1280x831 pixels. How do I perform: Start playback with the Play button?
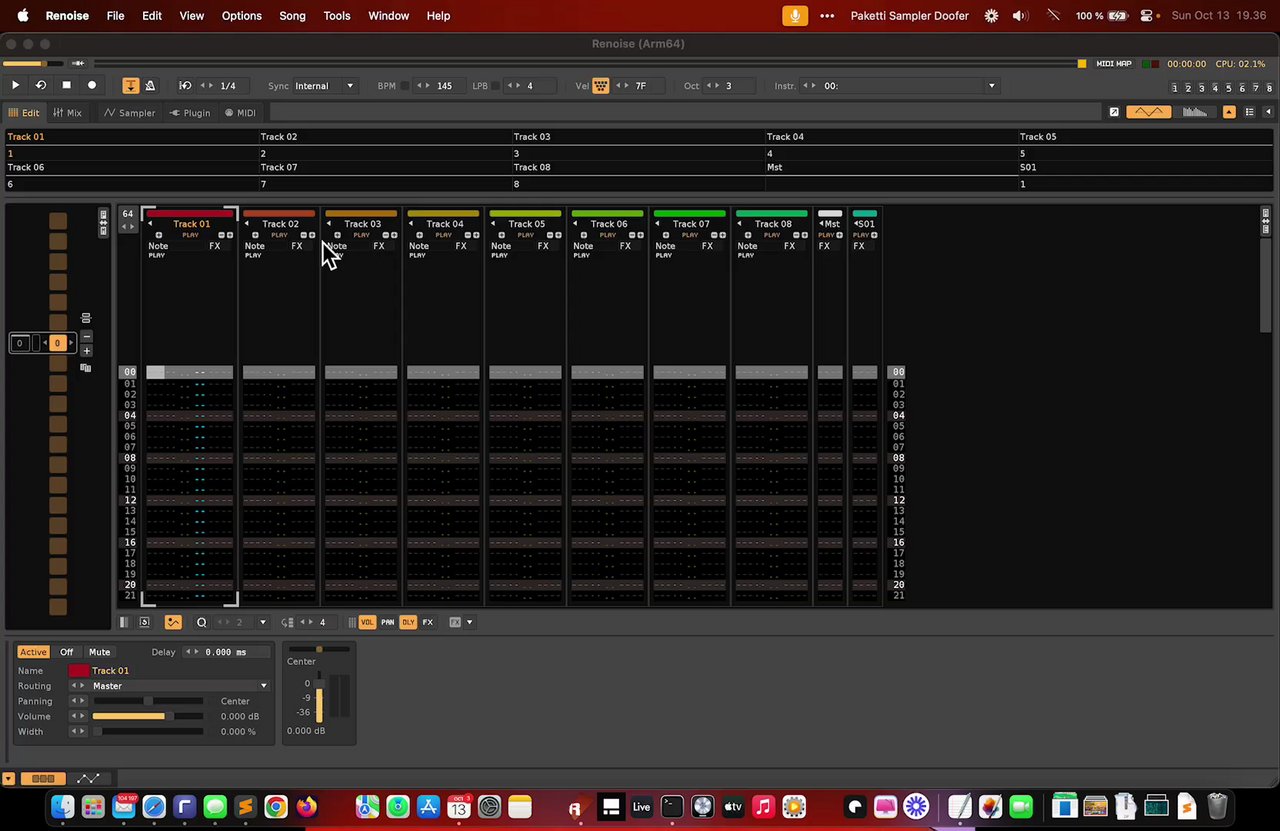click(x=15, y=86)
